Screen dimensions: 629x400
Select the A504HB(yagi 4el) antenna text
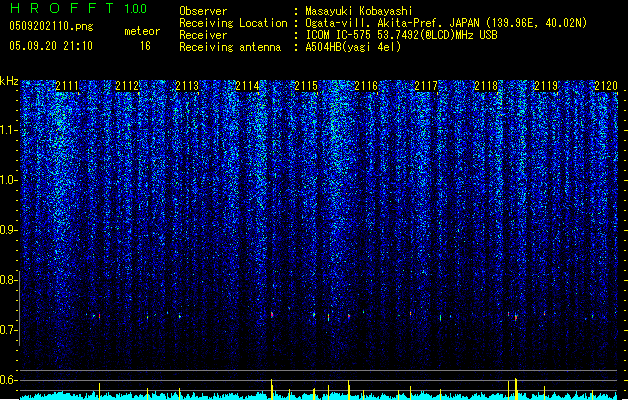click(x=353, y=47)
